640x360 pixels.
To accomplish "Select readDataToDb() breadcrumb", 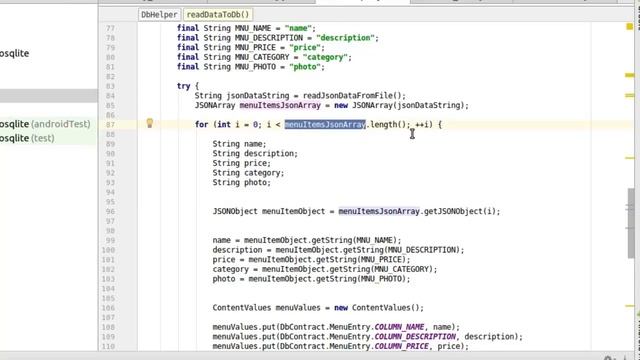I will (218, 15).
